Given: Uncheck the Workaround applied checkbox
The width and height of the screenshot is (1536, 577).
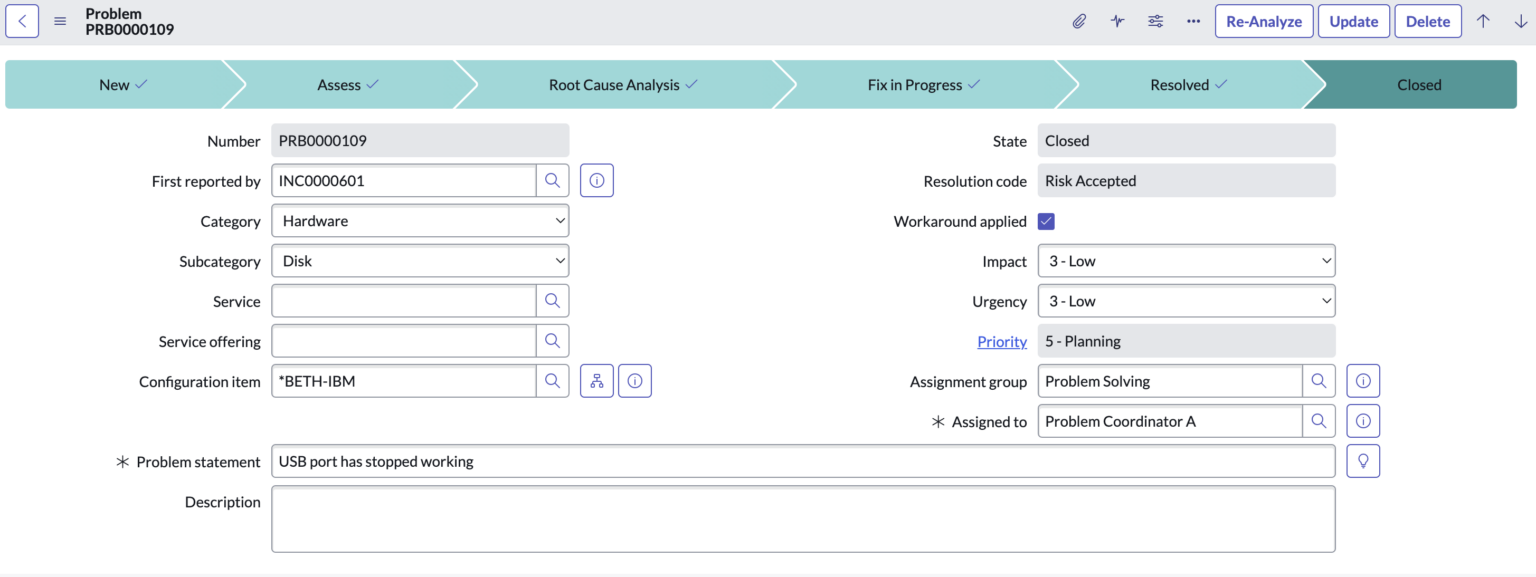Looking at the screenshot, I should click(1046, 221).
